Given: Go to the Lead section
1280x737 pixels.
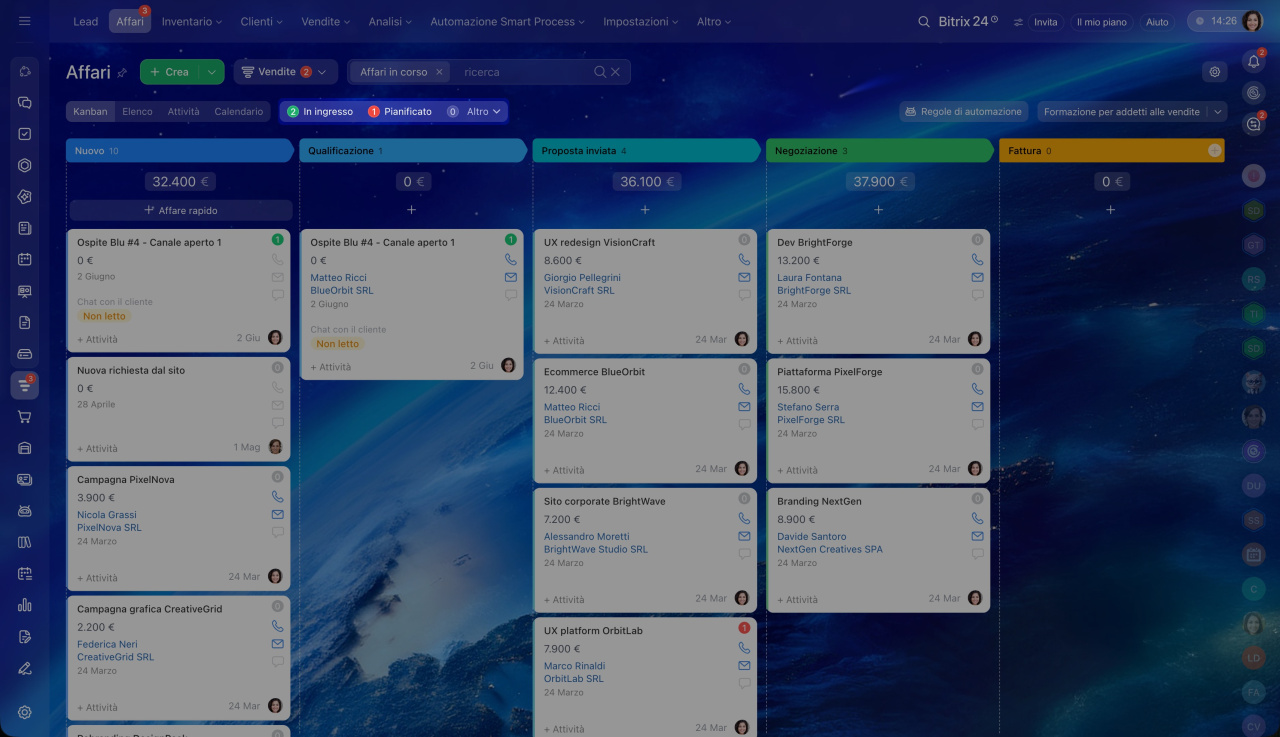Looking at the screenshot, I should [x=86, y=21].
